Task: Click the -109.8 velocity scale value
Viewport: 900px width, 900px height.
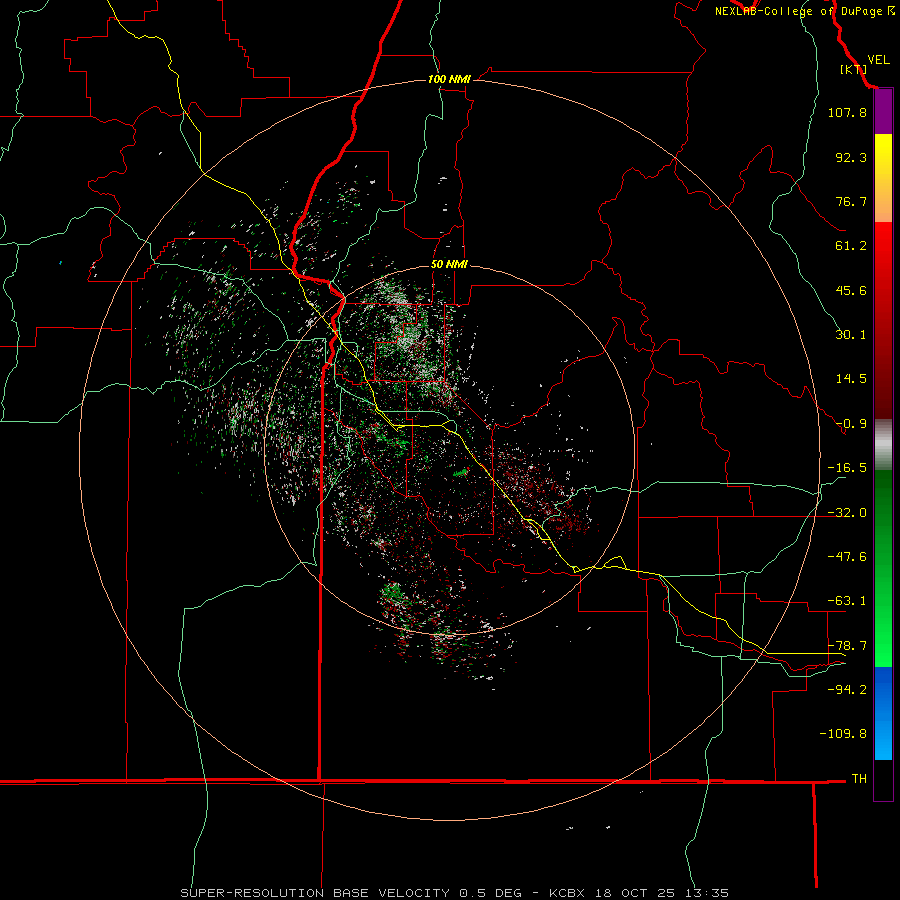Action: (x=843, y=734)
